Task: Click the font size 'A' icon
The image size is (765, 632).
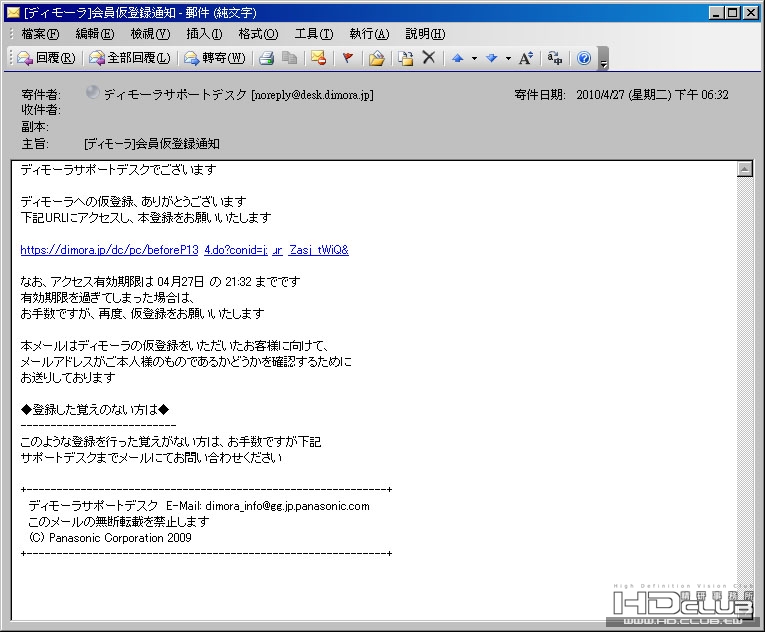Action: [x=526, y=58]
